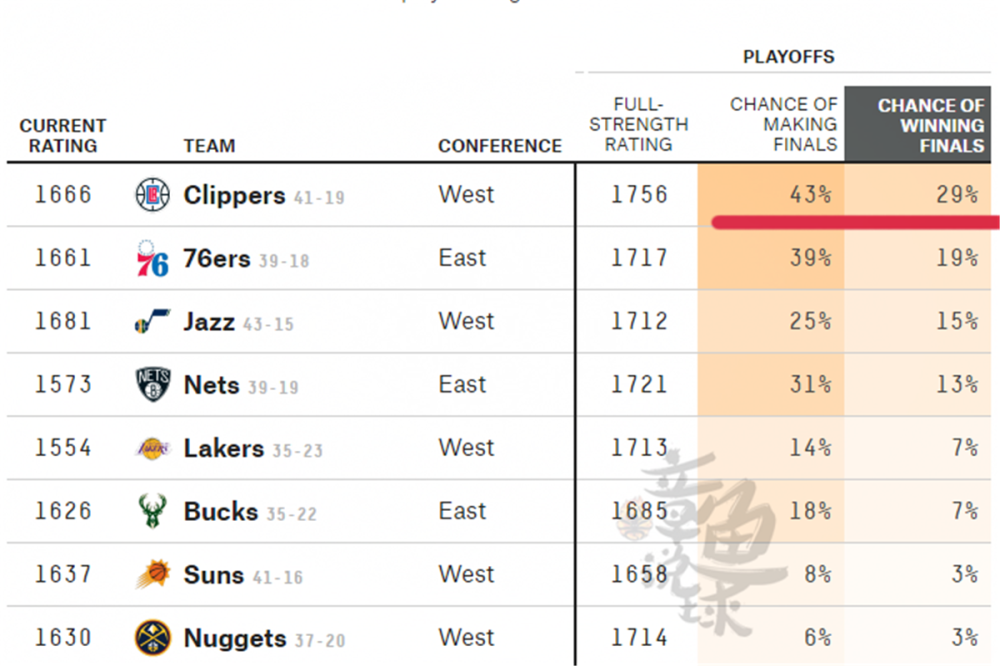
Task: Click the Jazz full-strength rating 1712
Action: pyautogui.click(x=639, y=322)
